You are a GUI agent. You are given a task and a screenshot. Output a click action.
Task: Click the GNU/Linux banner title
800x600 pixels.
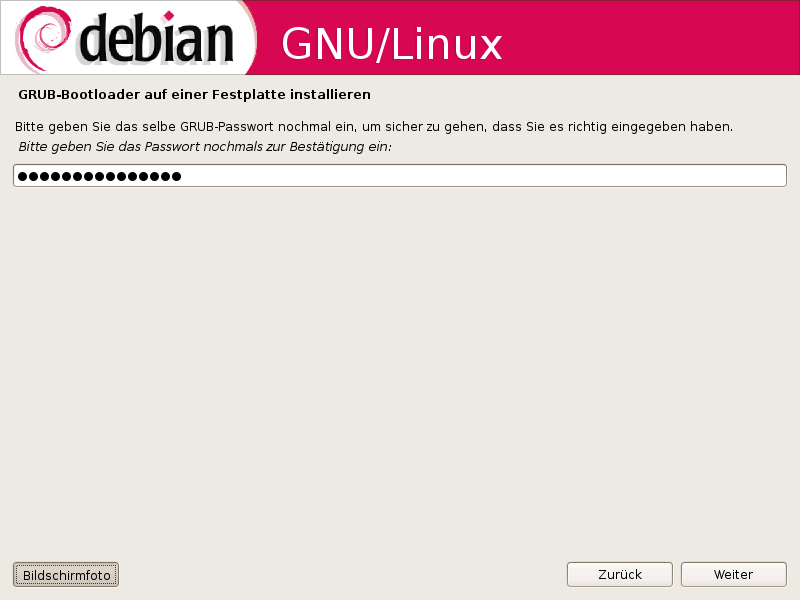[x=392, y=44]
